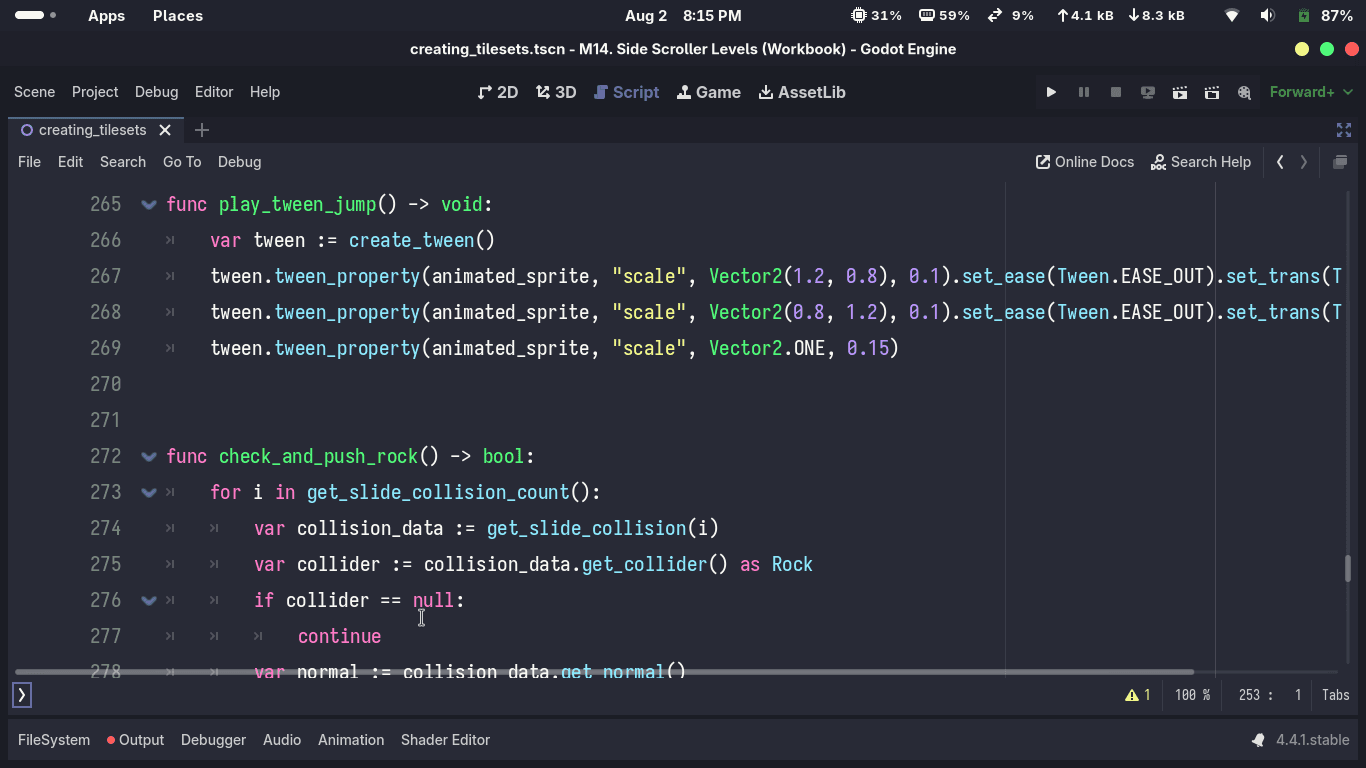Expand the bottom panel with the arrow toggle

(x=21, y=694)
